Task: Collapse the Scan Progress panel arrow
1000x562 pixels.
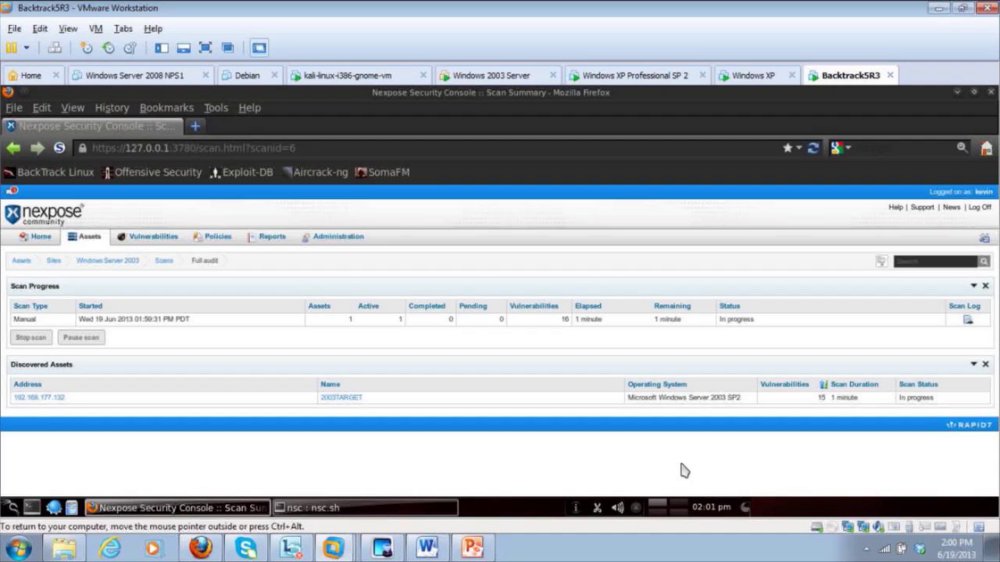Action: tap(973, 286)
